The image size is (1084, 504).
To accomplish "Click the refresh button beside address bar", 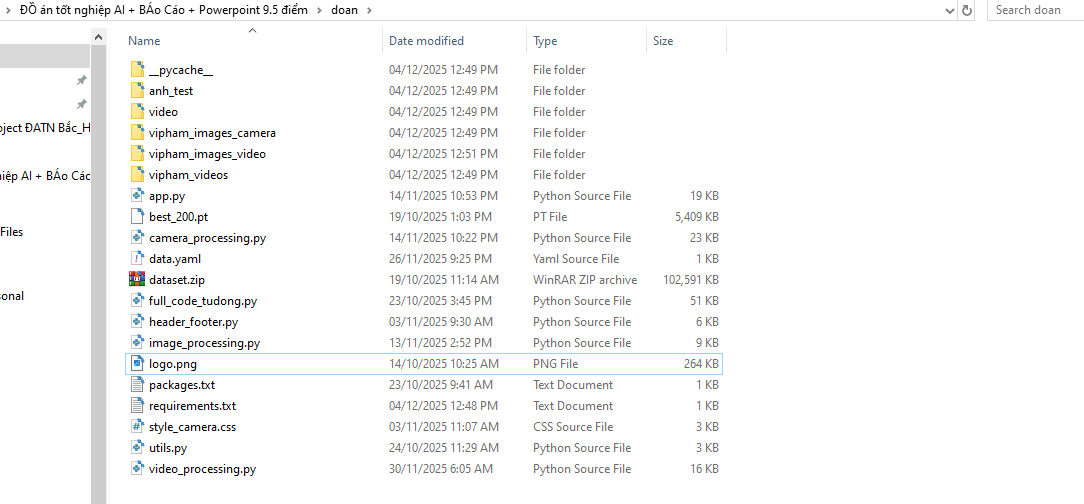I will 967,10.
